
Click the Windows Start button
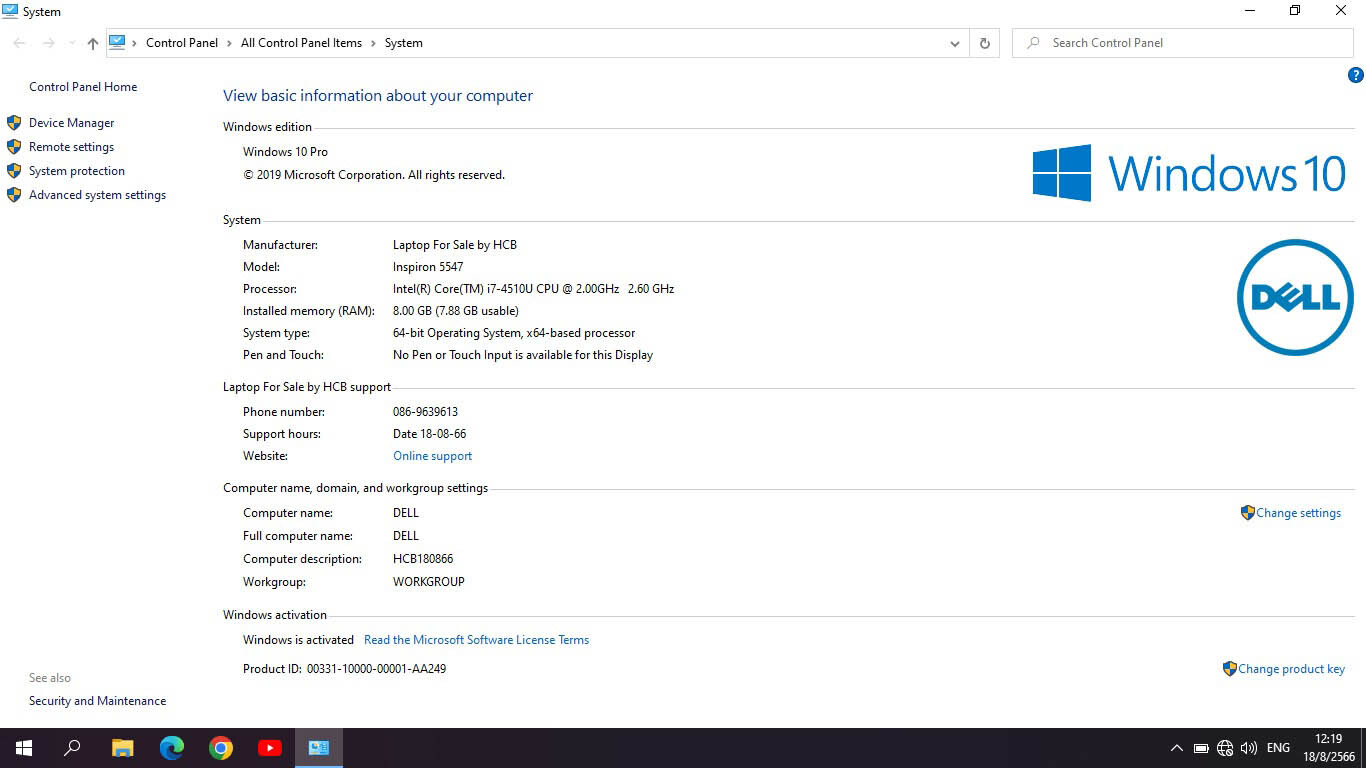coord(24,748)
